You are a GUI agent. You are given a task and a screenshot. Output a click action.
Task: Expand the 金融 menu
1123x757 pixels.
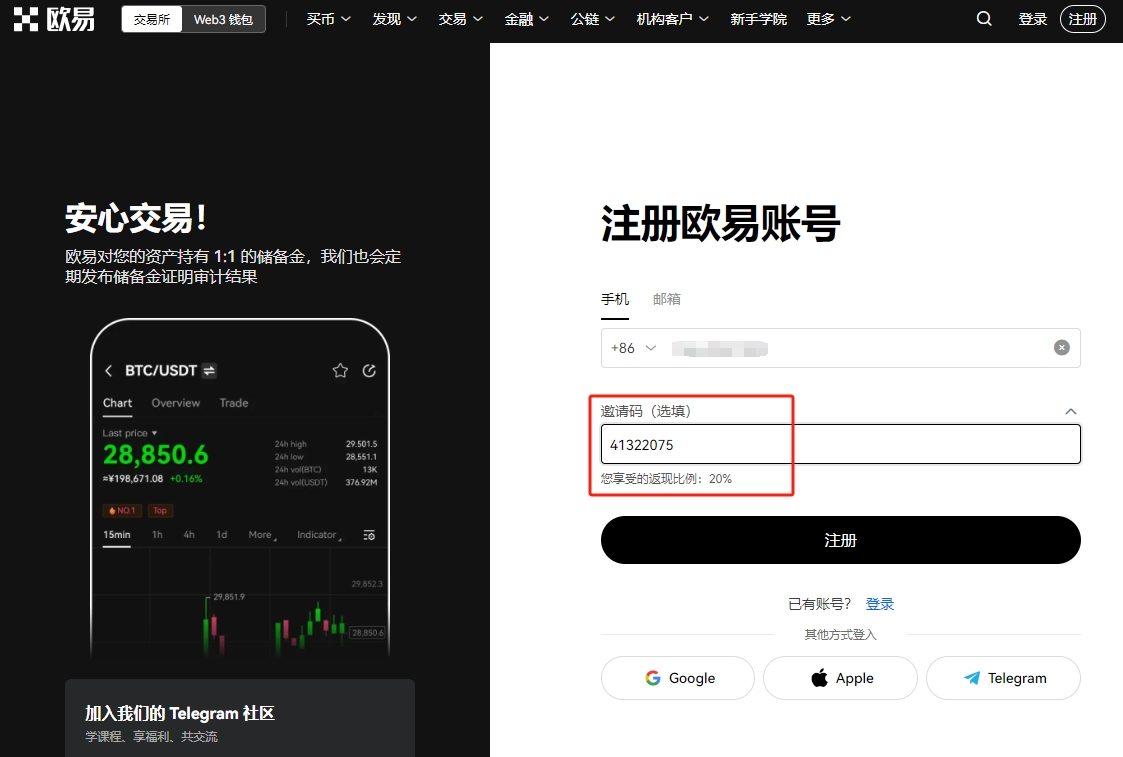click(x=526, y=19)
